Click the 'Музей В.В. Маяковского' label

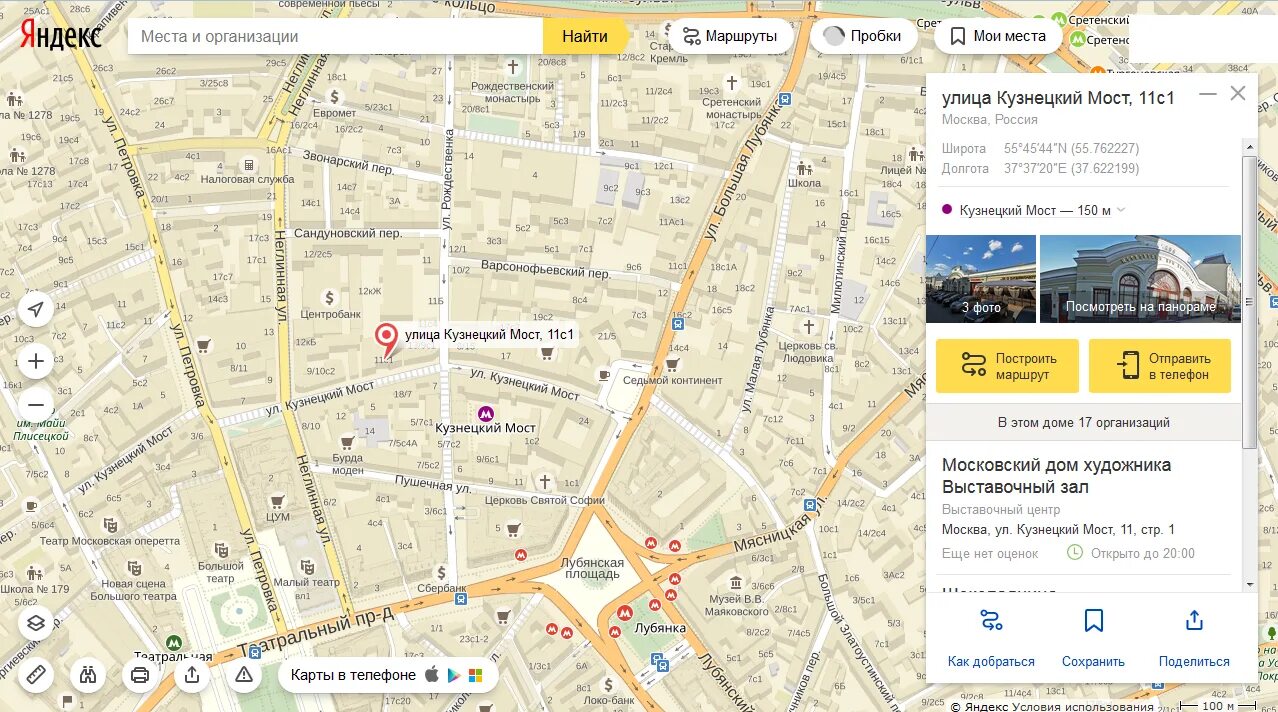[736, 605]
